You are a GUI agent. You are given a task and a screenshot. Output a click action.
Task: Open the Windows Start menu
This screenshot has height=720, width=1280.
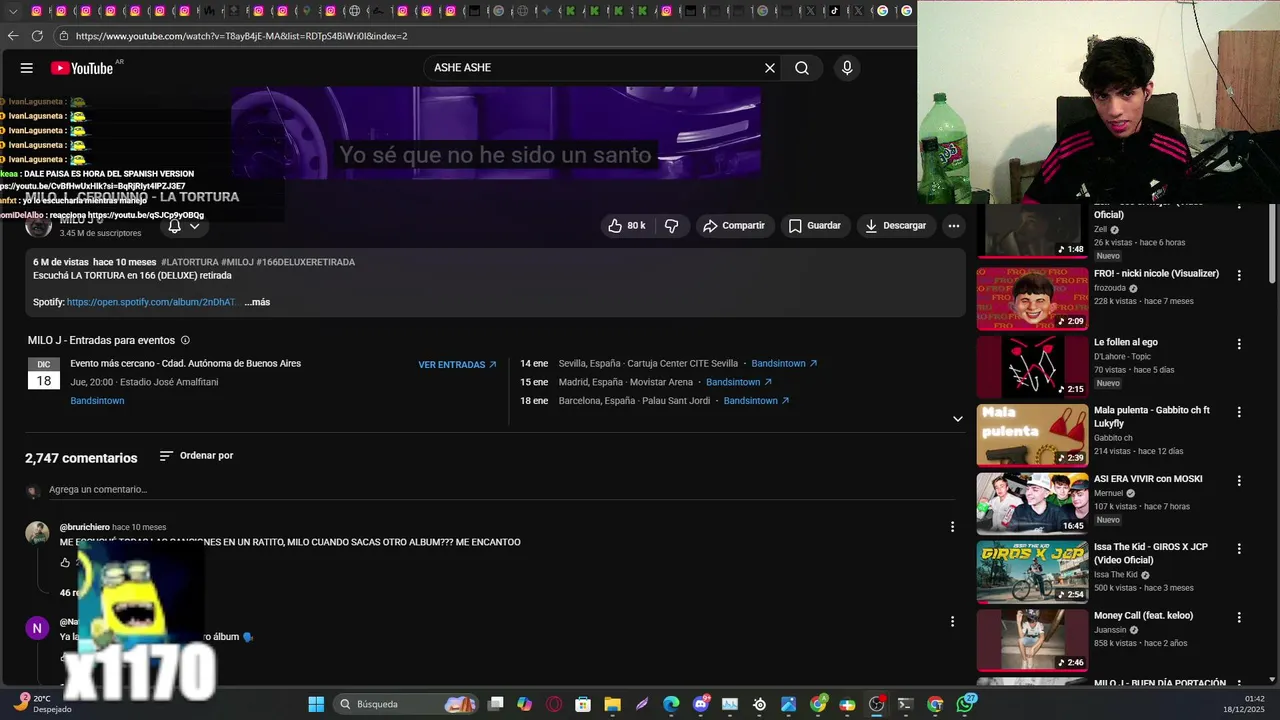tap(316, 704)
